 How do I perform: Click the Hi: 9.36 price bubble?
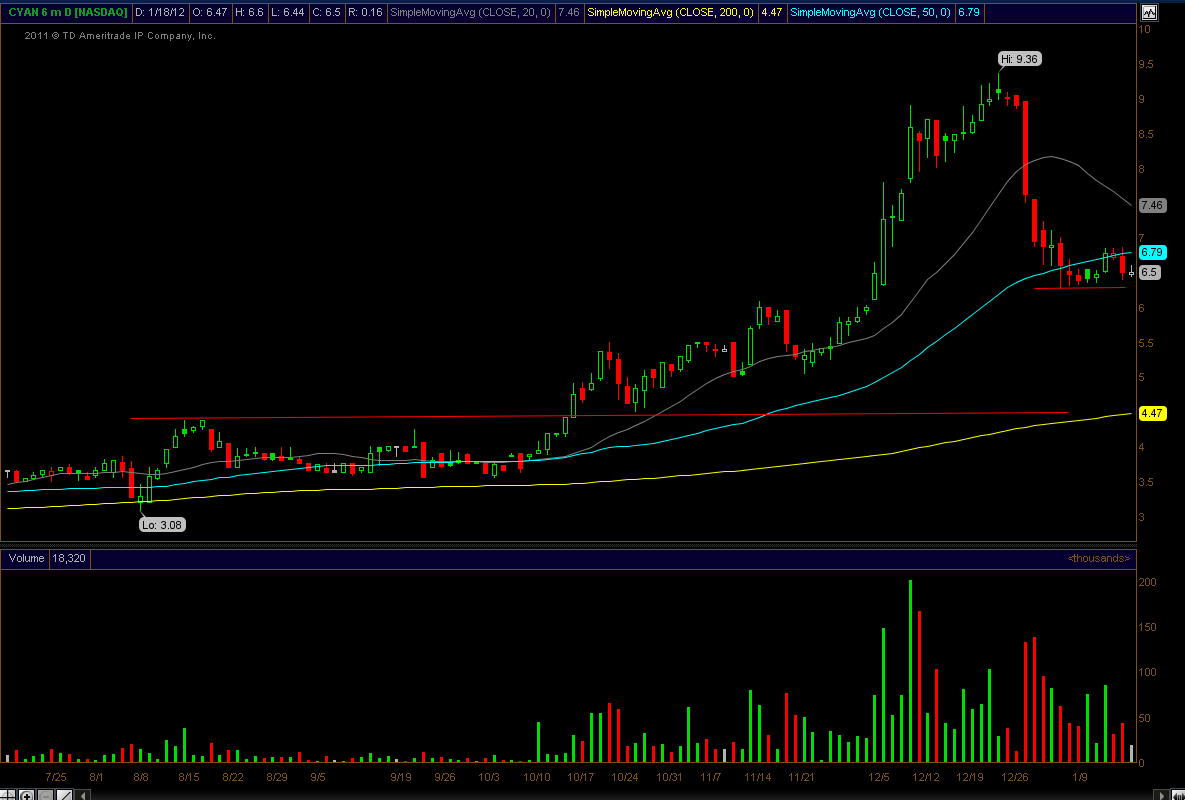point(1021,59)
